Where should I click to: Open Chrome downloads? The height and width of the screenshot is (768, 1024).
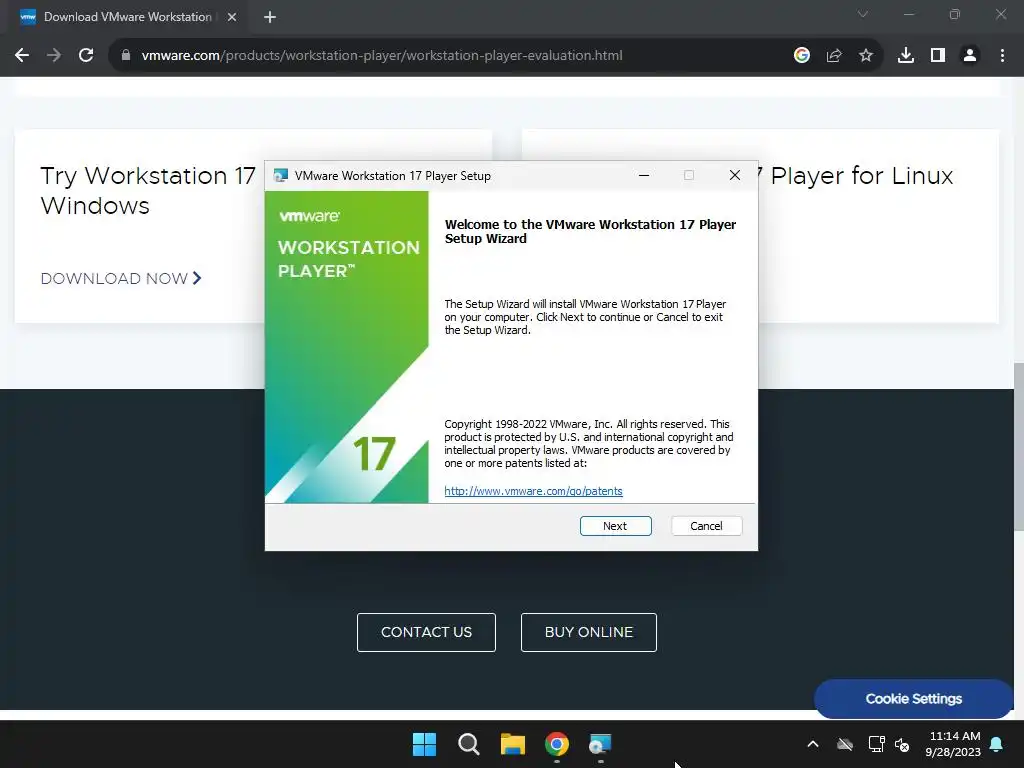(x=906, y=56)
